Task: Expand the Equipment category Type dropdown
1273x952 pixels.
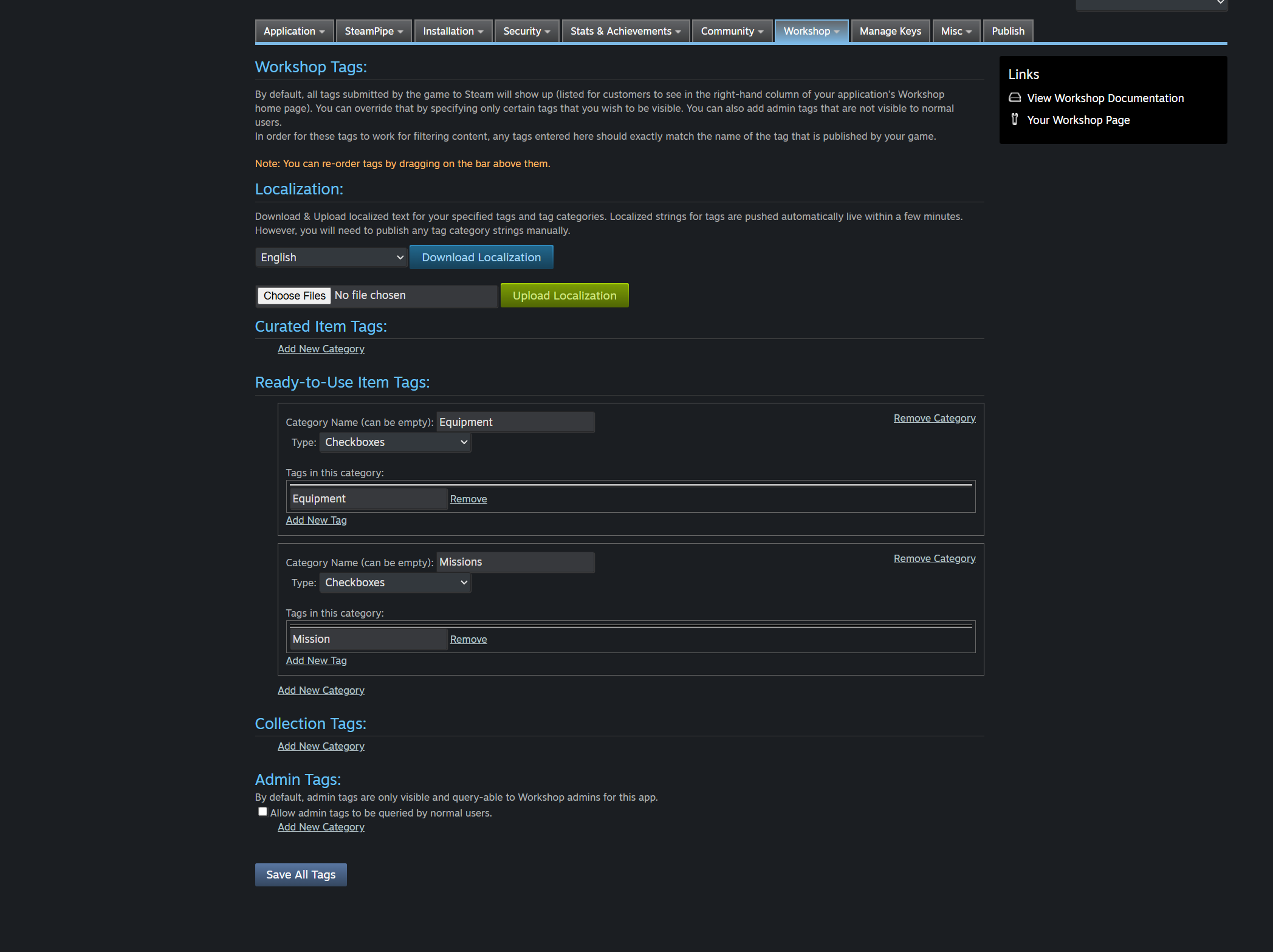Action: coord(396,442)
